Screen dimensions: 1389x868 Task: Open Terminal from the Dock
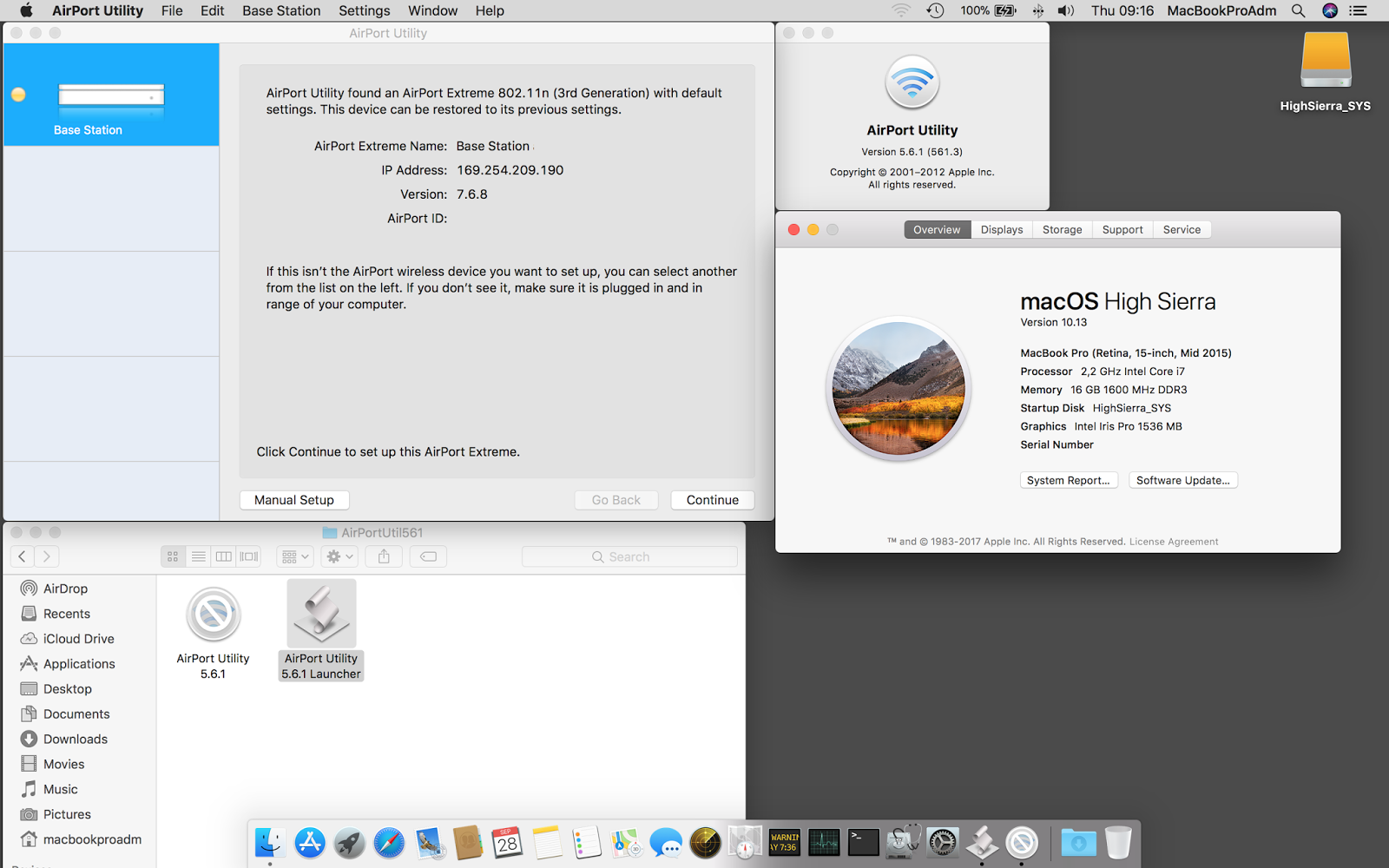pyautogui.click(x=863, y=842)
